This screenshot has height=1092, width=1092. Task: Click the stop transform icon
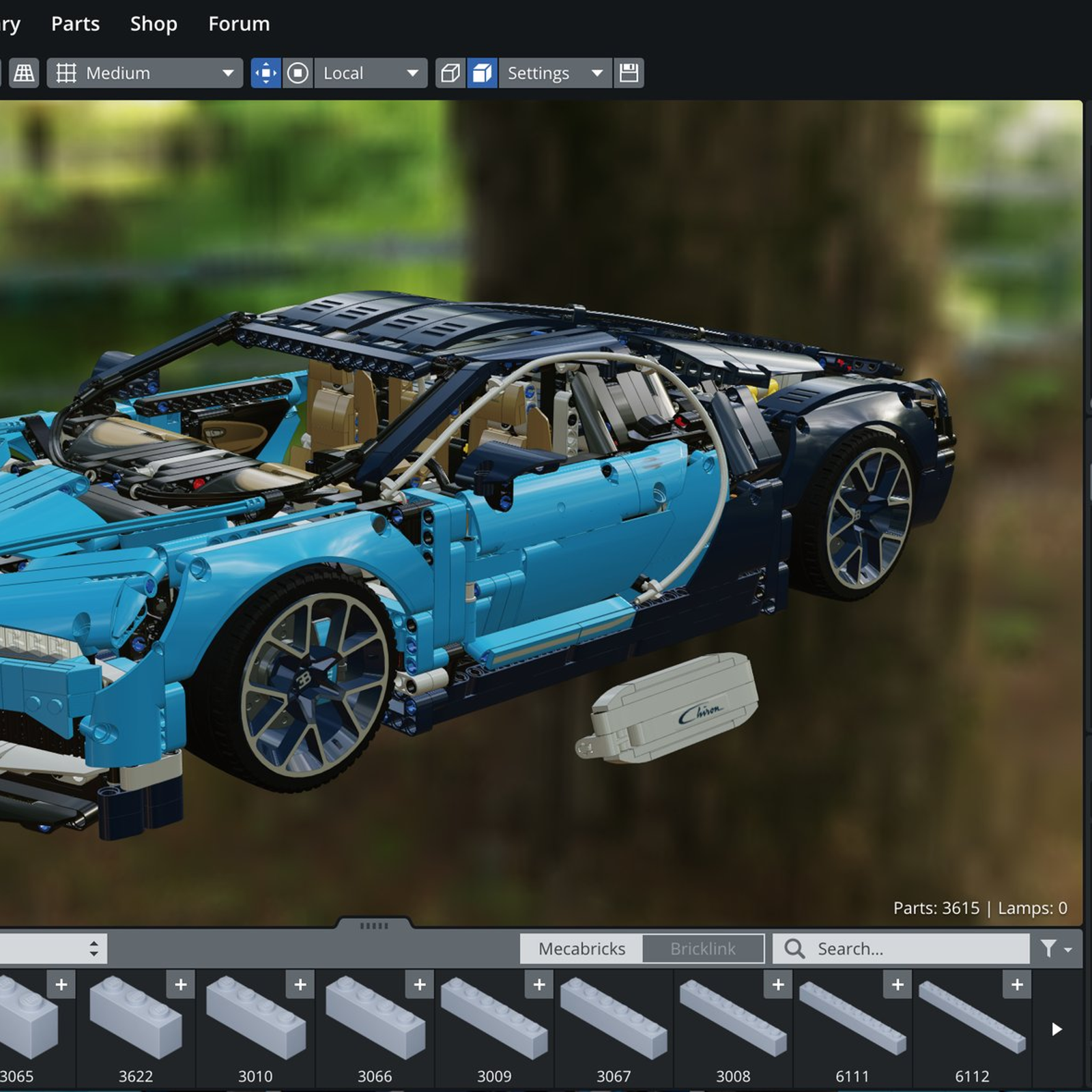coord(298,73)
